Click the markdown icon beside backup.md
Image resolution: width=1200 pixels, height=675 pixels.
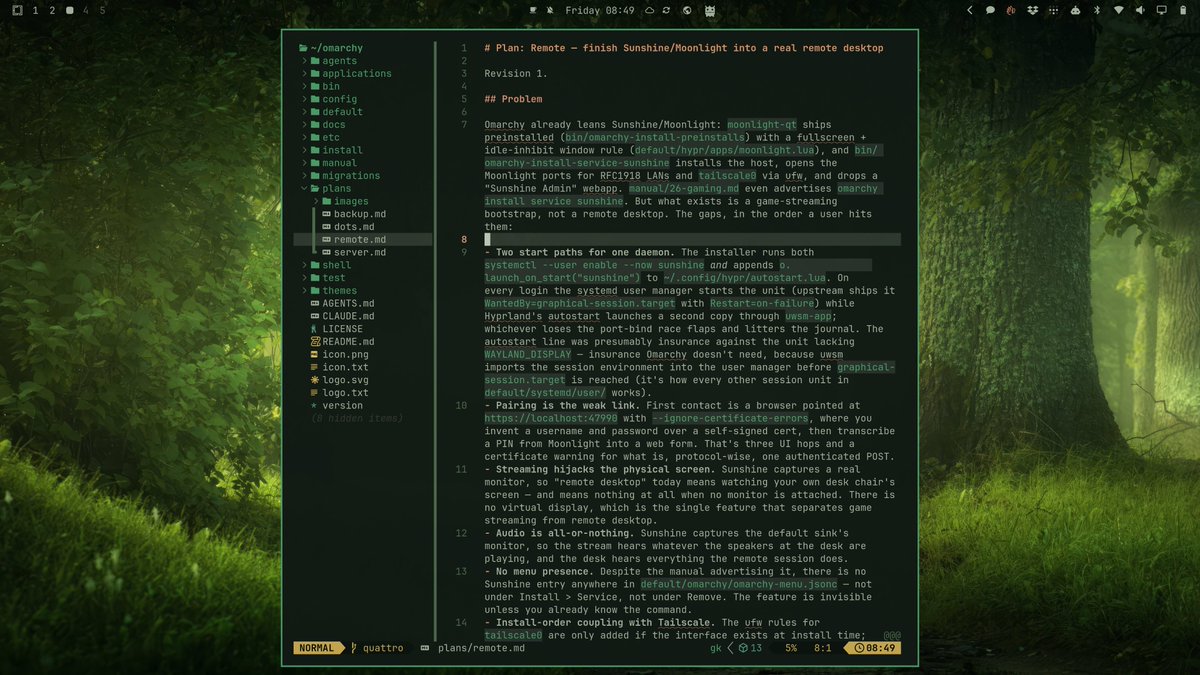(326, 214)
